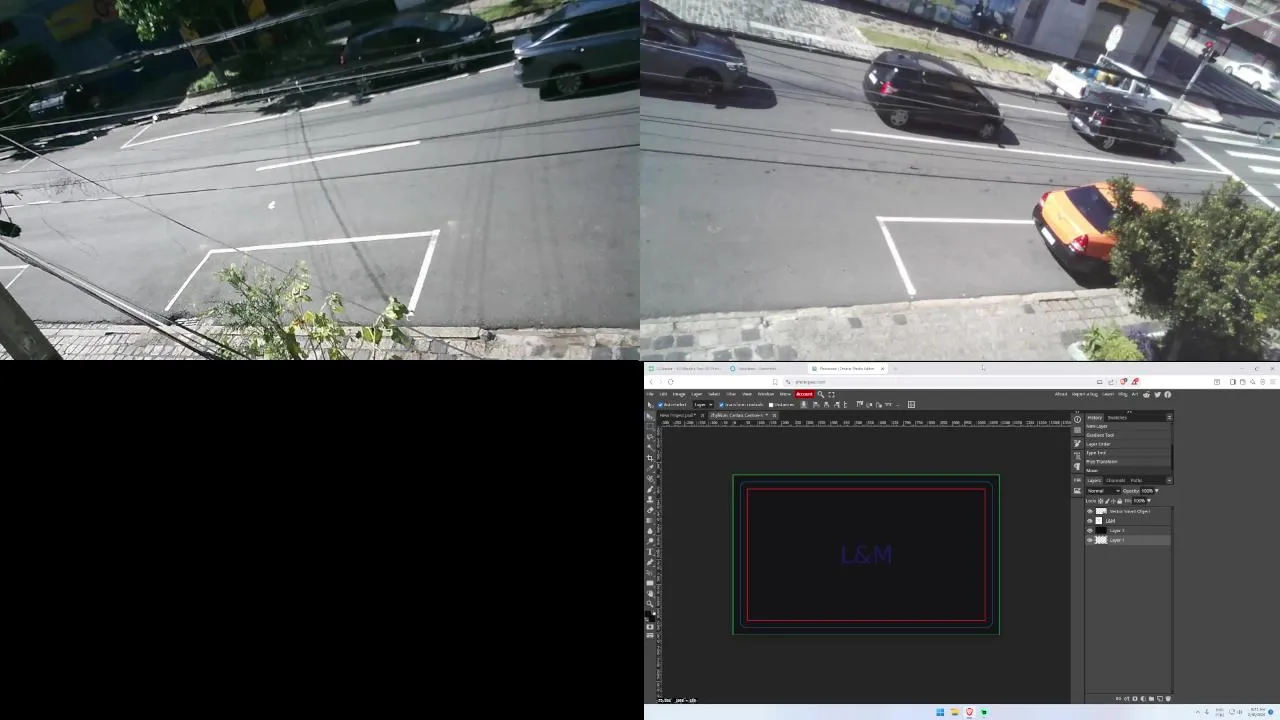Open the Layer menu

click(x=697, y=394)
